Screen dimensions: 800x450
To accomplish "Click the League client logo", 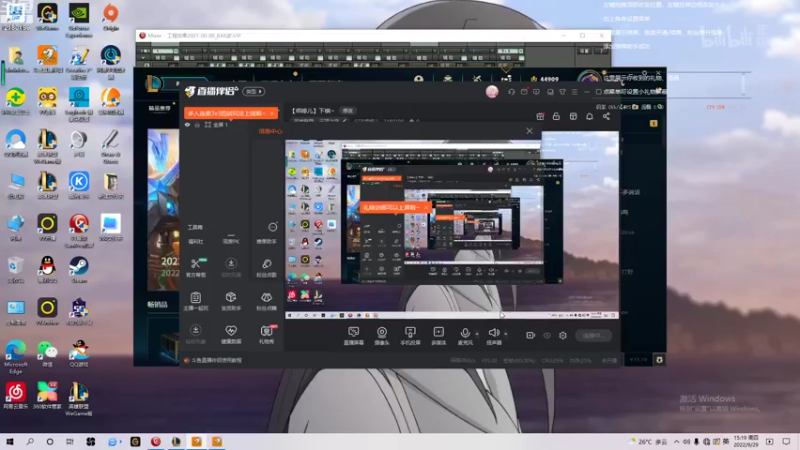I will tap(154, 83).
